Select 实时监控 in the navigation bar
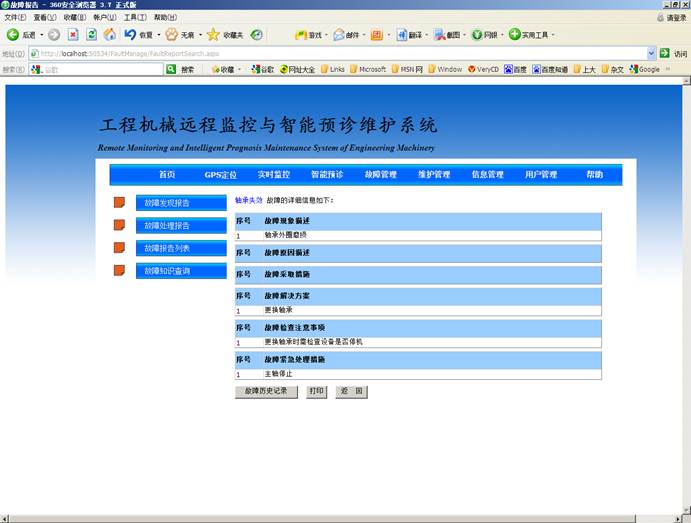This screenshot has height=523, width=691. (x=273, y=175)
